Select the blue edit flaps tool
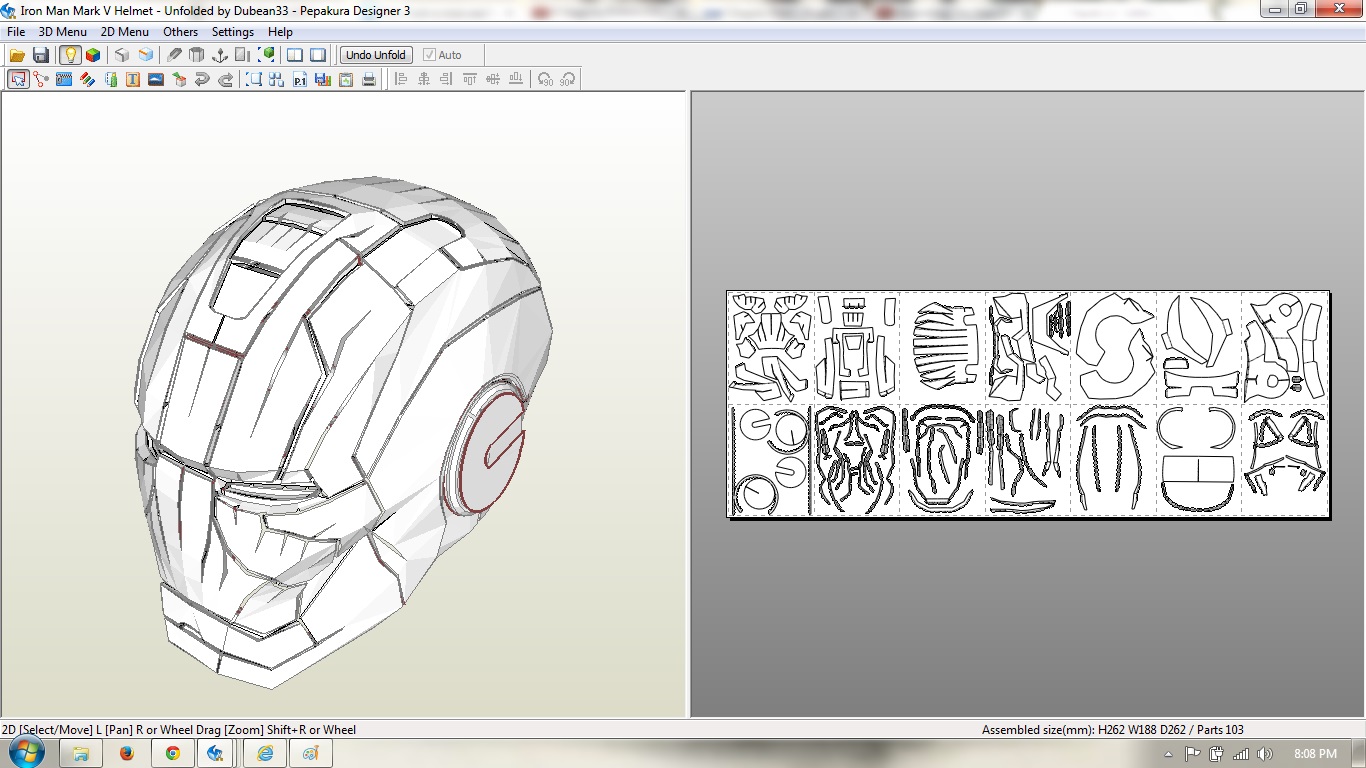This screenshot has height=768, width=1366. coord(64,79)
